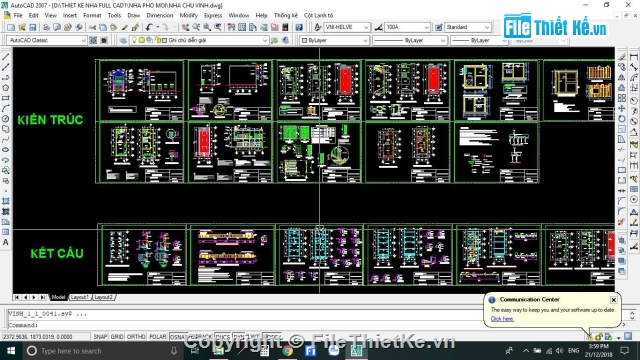Select the Rectangle draw tool
The image size is (640, 360).
(x=6, y=98)
